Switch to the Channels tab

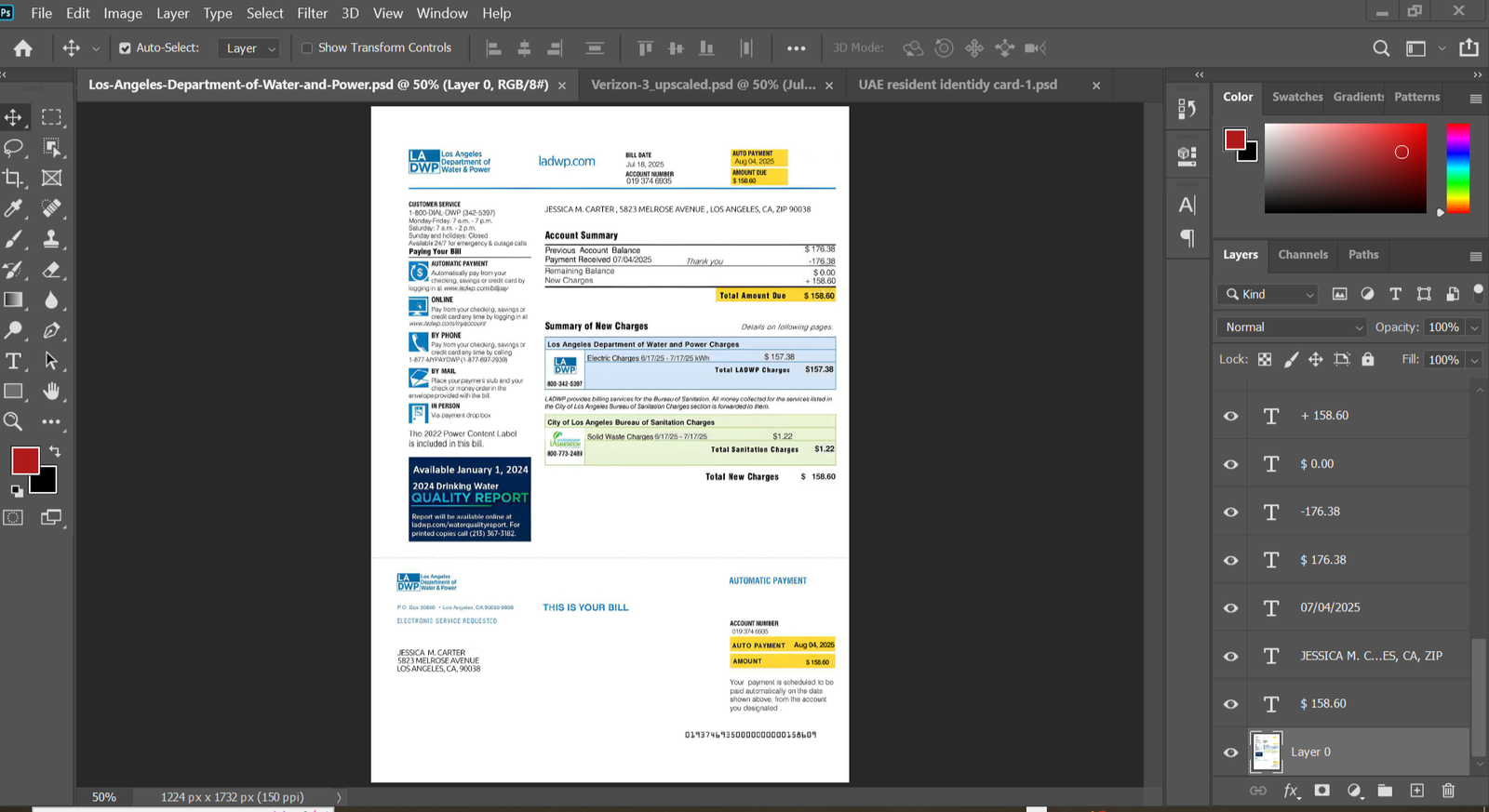[x=1303, y=255]
